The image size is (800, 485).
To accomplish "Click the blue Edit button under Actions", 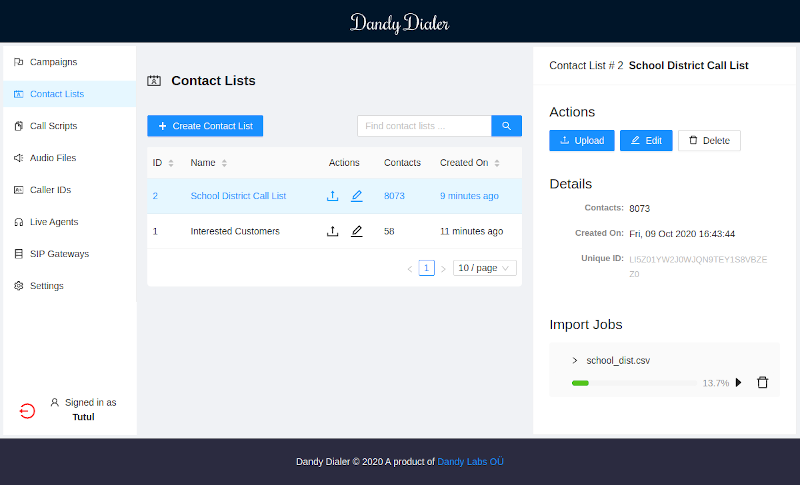I will pyautogui.click(x=646, y=141).
